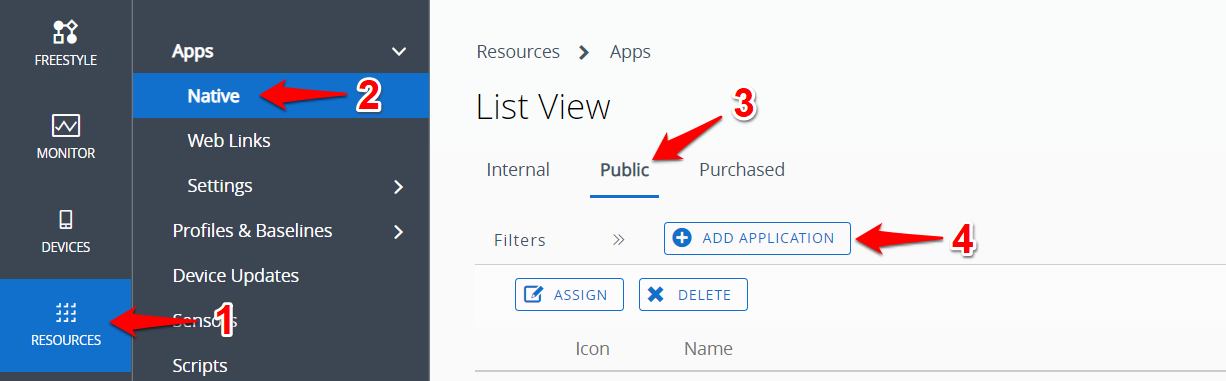The image size is (1226, 381).
Task: Click the Apps sidebar heading
Action: click(x=193, y=51)
